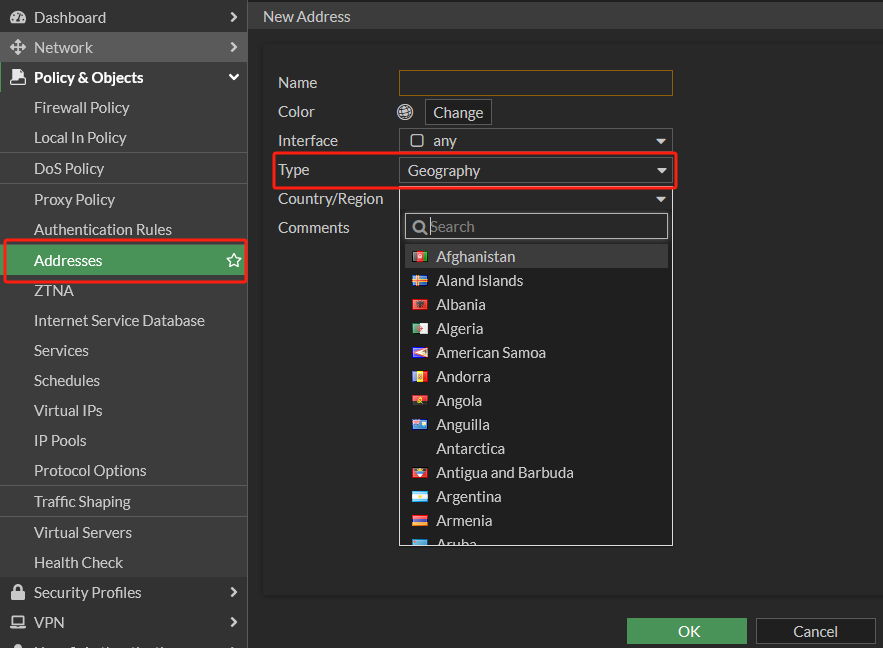Image resolution: width=883 pixels, height=648 pixels.
Task: Click the VPN monitor icon
Action: pos(17,622)
